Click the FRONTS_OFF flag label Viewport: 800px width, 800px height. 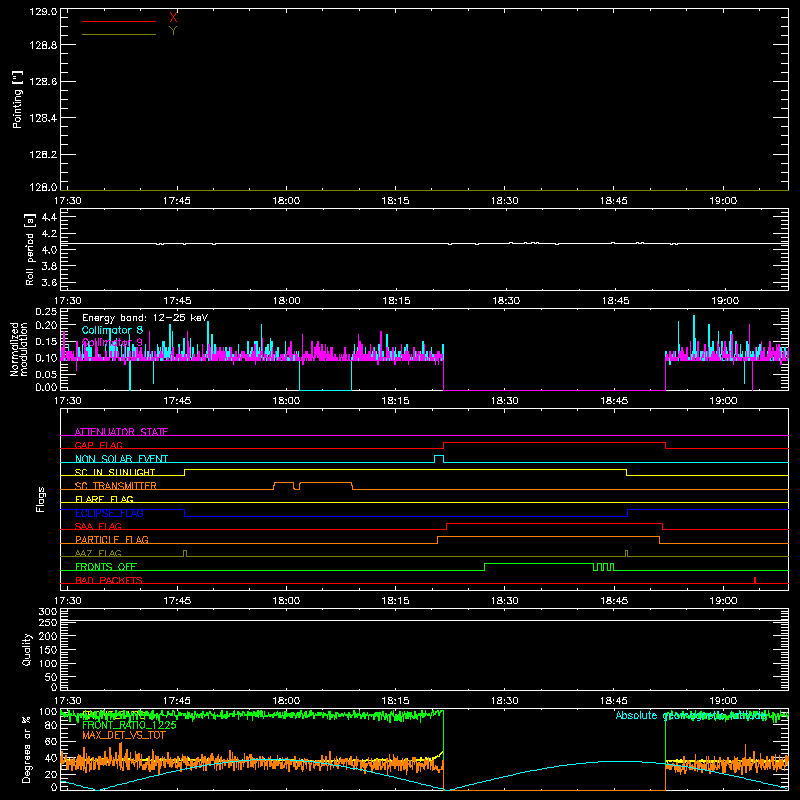[x=106, y=566]
